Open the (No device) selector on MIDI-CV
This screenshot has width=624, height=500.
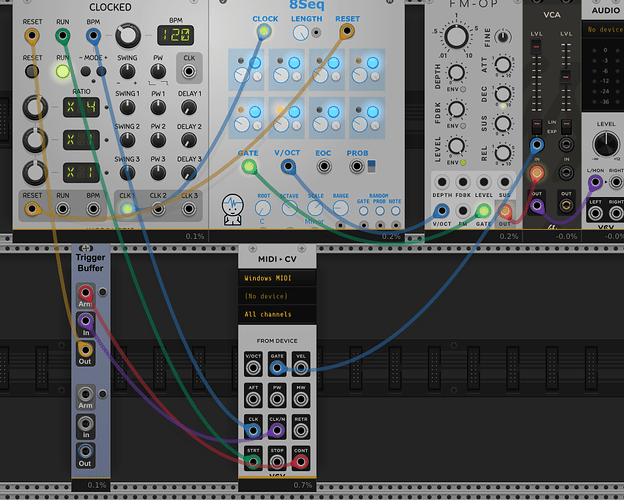[x=279, y=296]
